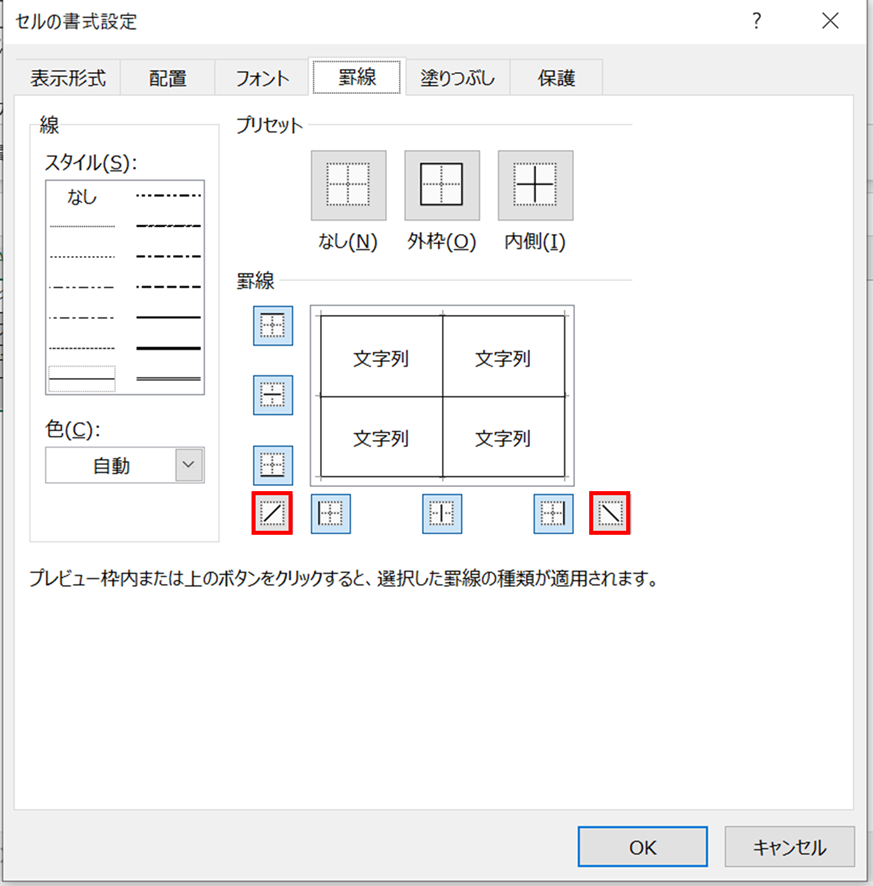Image resolution: width=873 pixels, height=886 pixels.
Task: Choose なし in the line style list
Action: [x=82, y=198]
